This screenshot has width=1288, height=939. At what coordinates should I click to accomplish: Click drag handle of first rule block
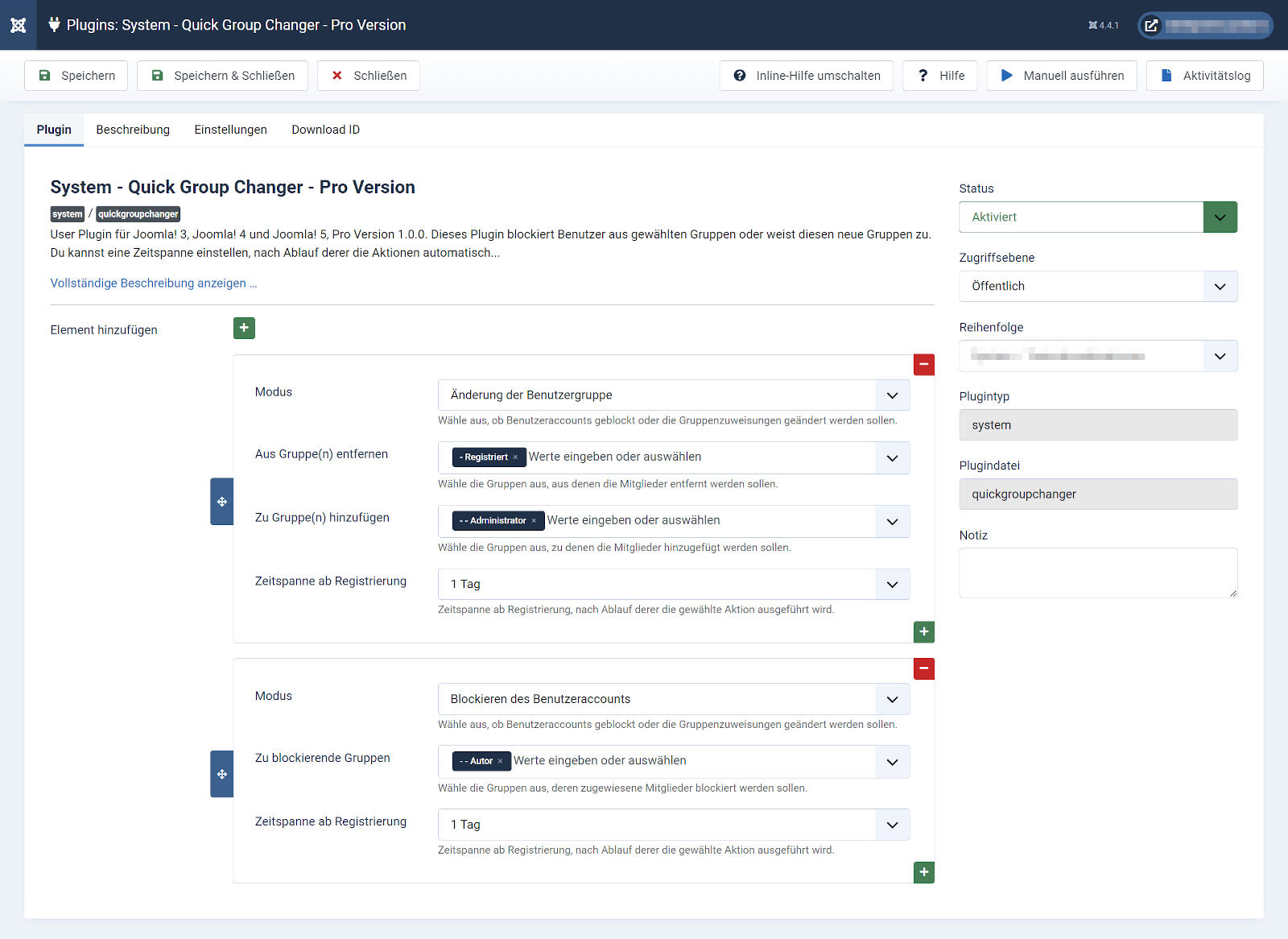221,502
